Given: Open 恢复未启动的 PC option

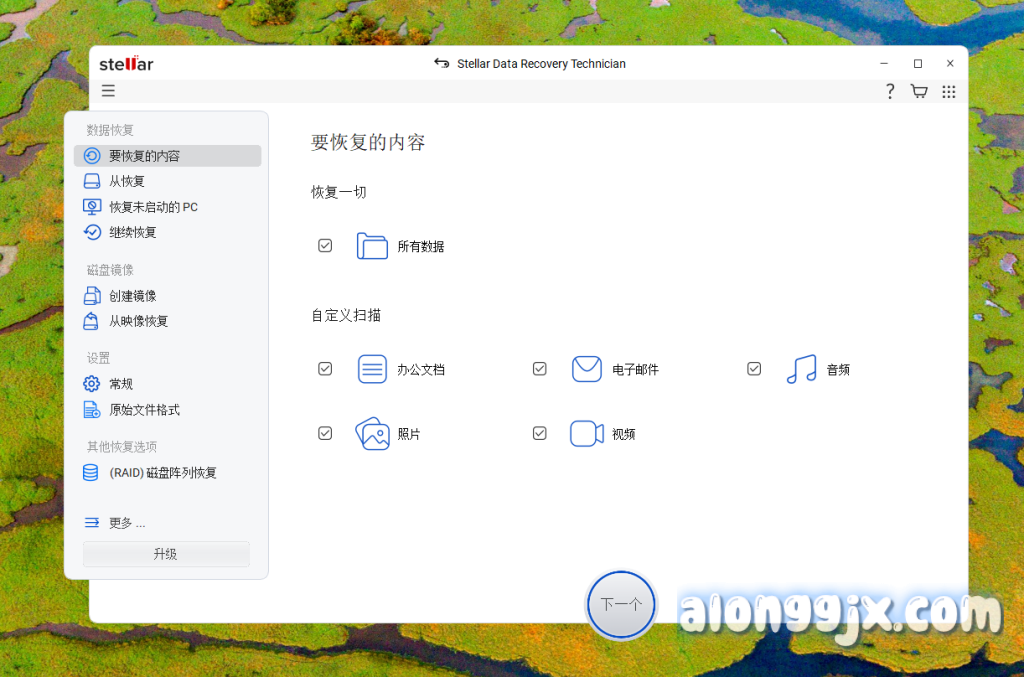Looking at the screenshot, I should click(152, 207).
